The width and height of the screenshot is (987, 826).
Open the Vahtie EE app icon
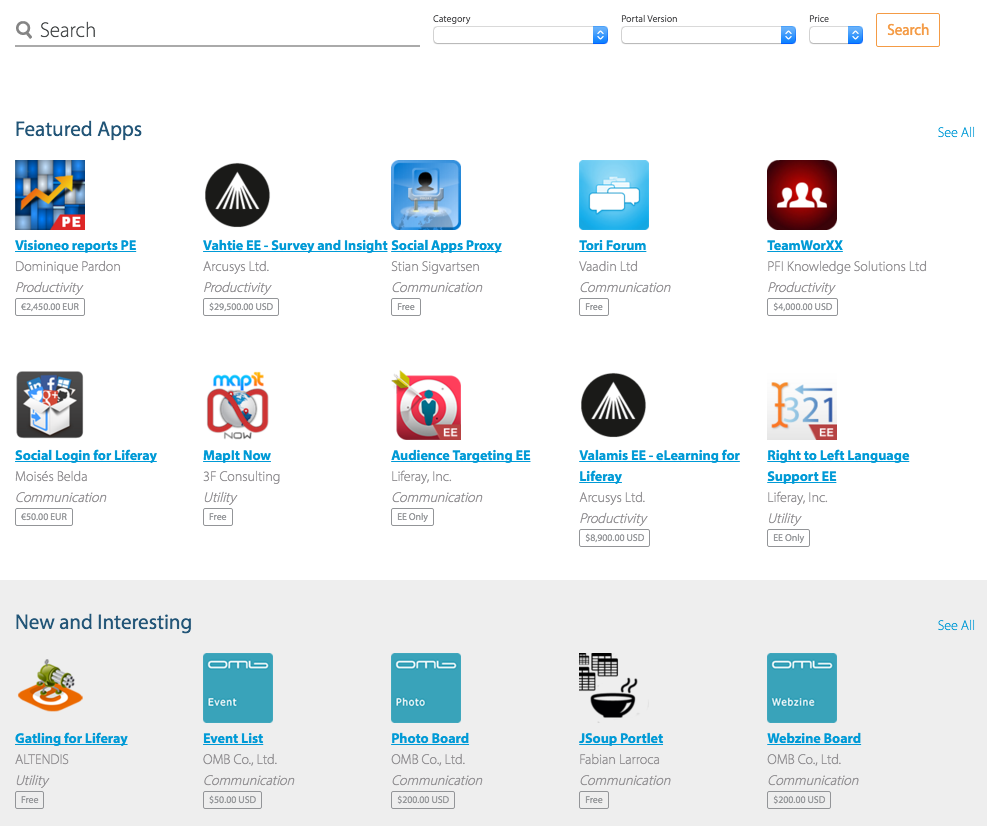coord(237,195)
